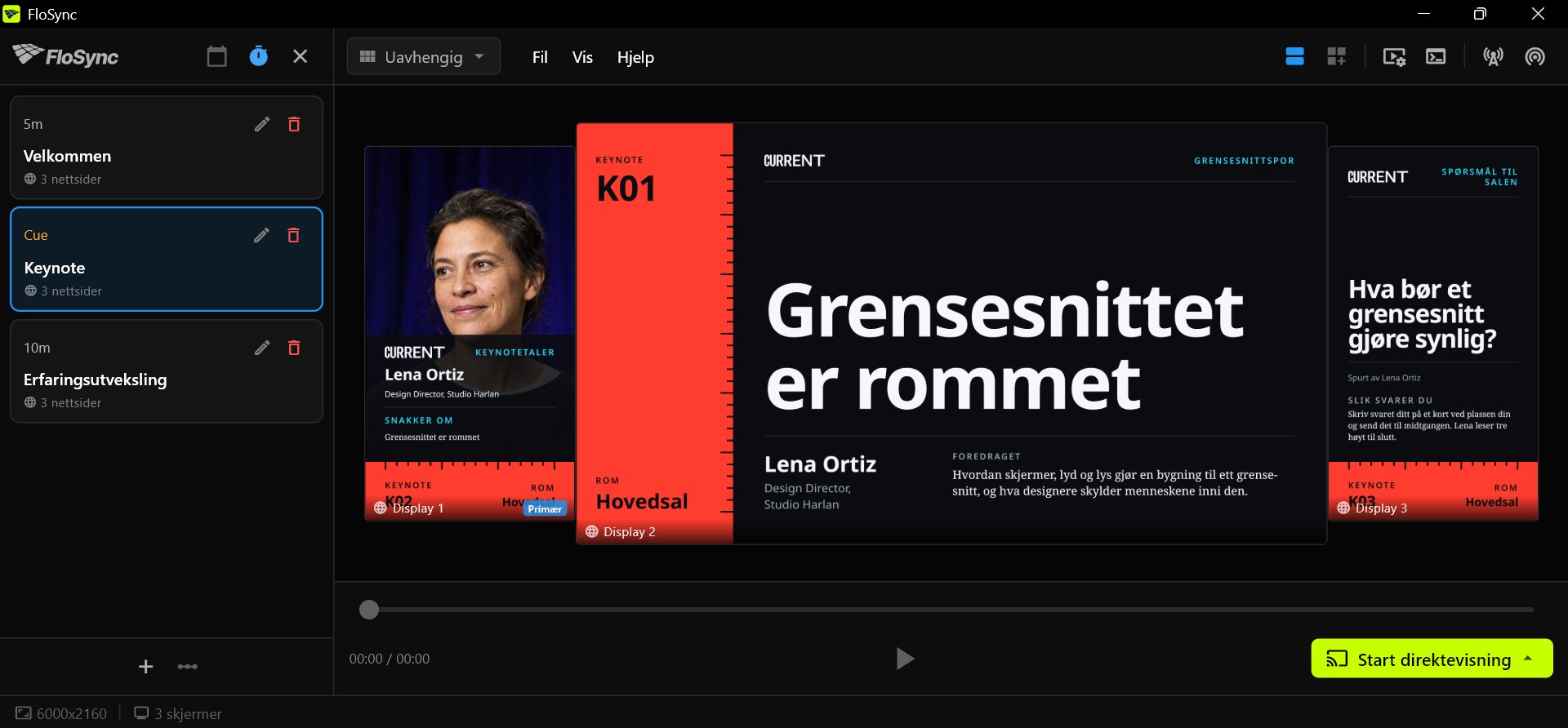Click the 3 skjermer status entry
This screenshot has height=728, width=1568.
178,713
